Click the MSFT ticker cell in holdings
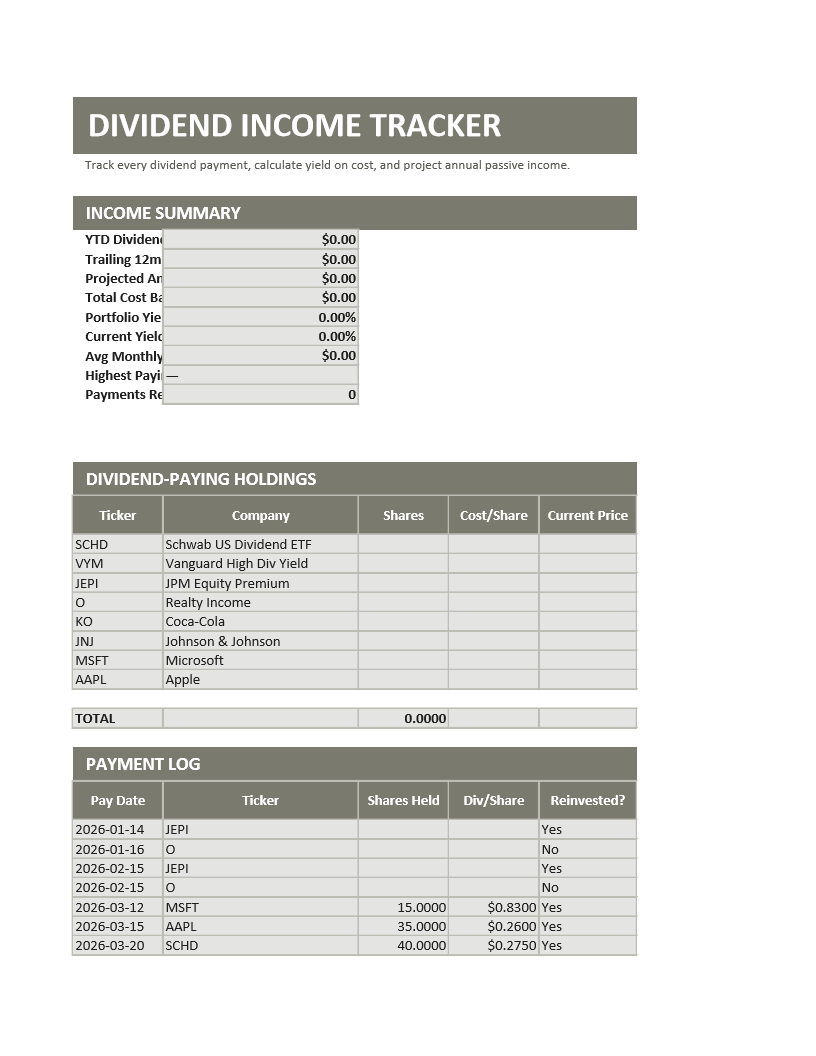The height and width of the screenshot is (1056, 816). (x=117, y=661)
